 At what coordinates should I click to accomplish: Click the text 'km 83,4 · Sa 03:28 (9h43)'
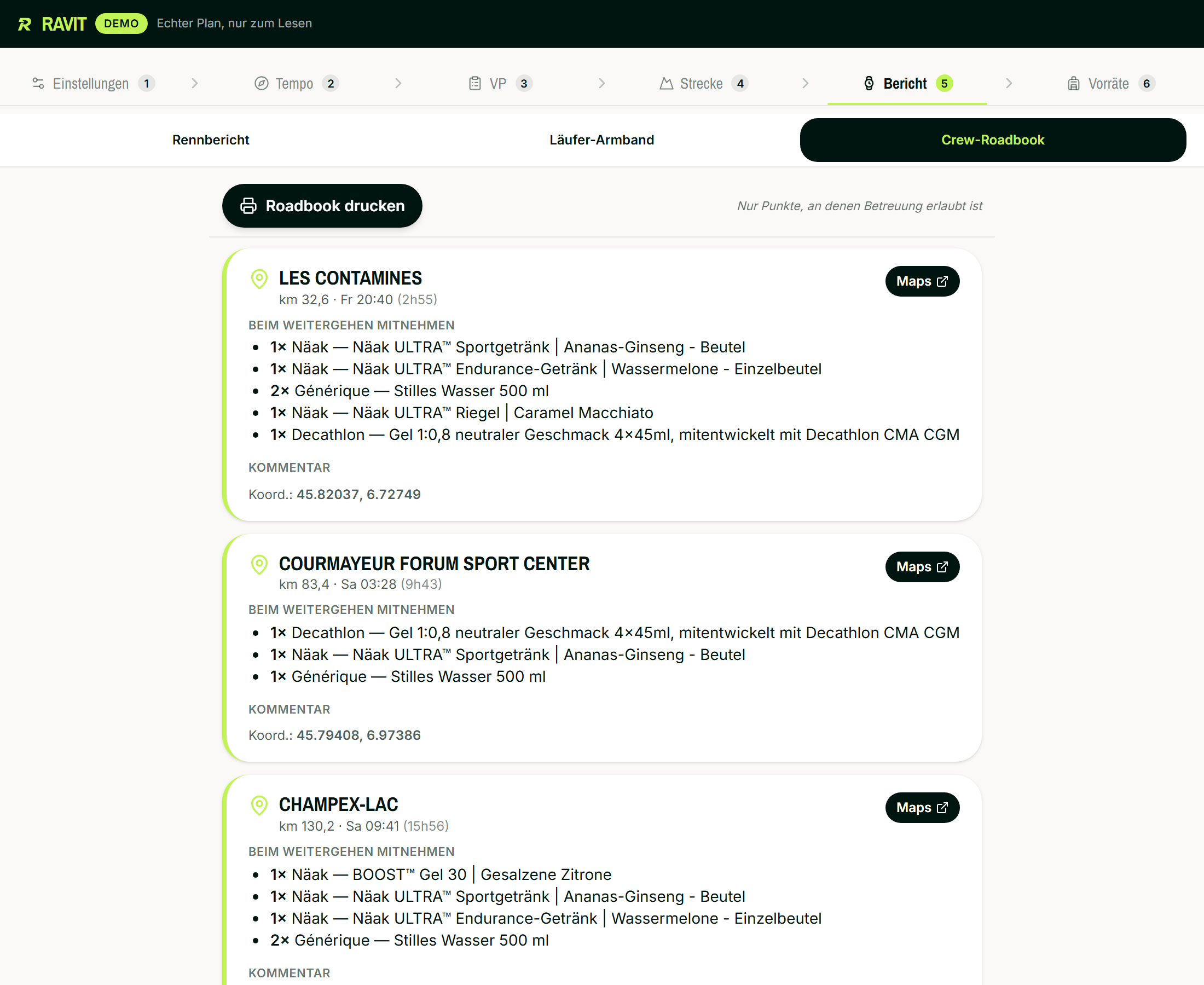[360, 584]
